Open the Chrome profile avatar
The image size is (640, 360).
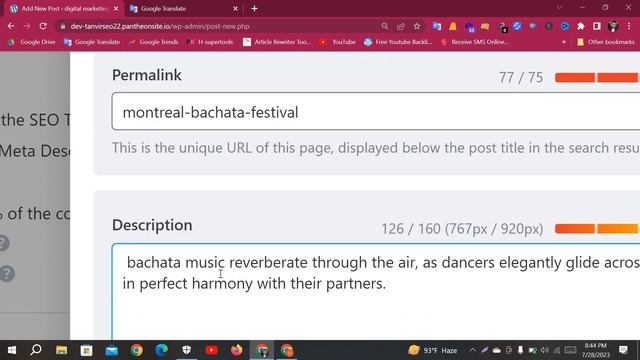coord(613,26)
